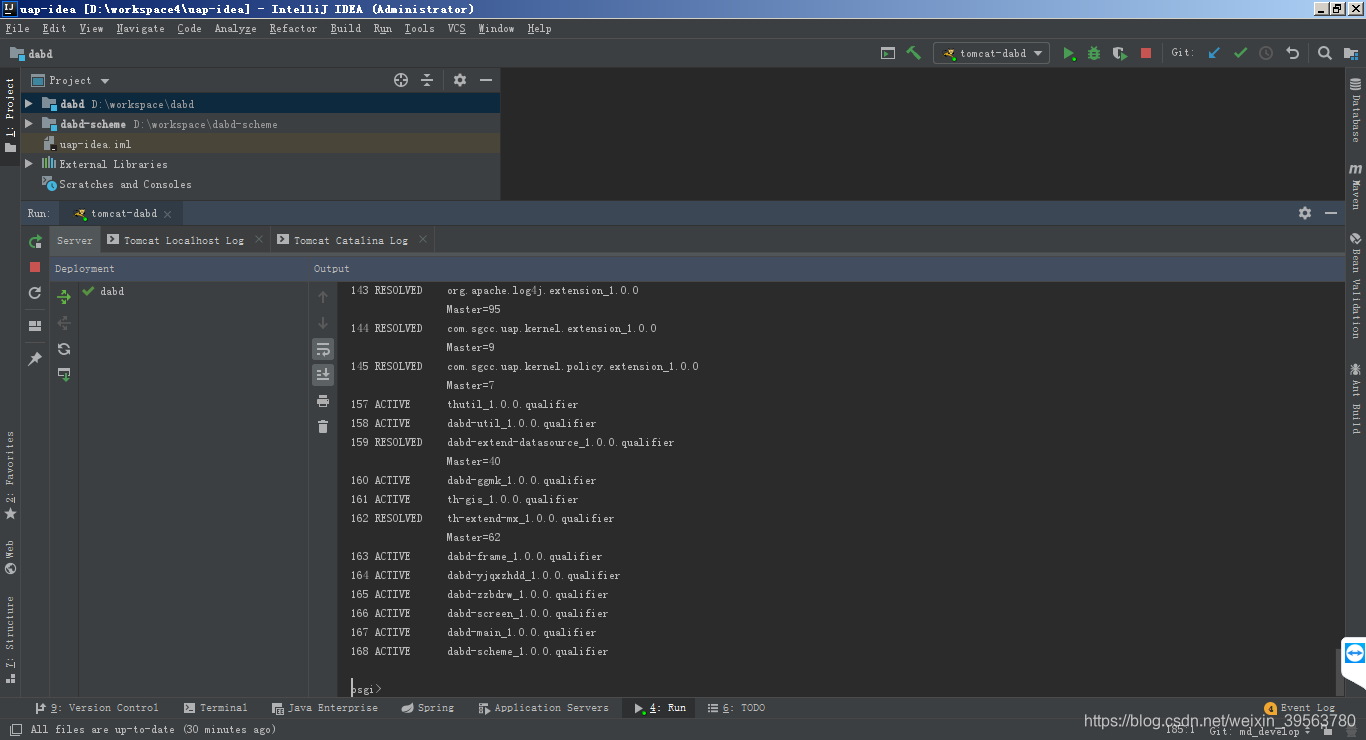Close the Tomcat Localhost Log tab
This screenshot has width=1366, height=740.
(258, 240)
